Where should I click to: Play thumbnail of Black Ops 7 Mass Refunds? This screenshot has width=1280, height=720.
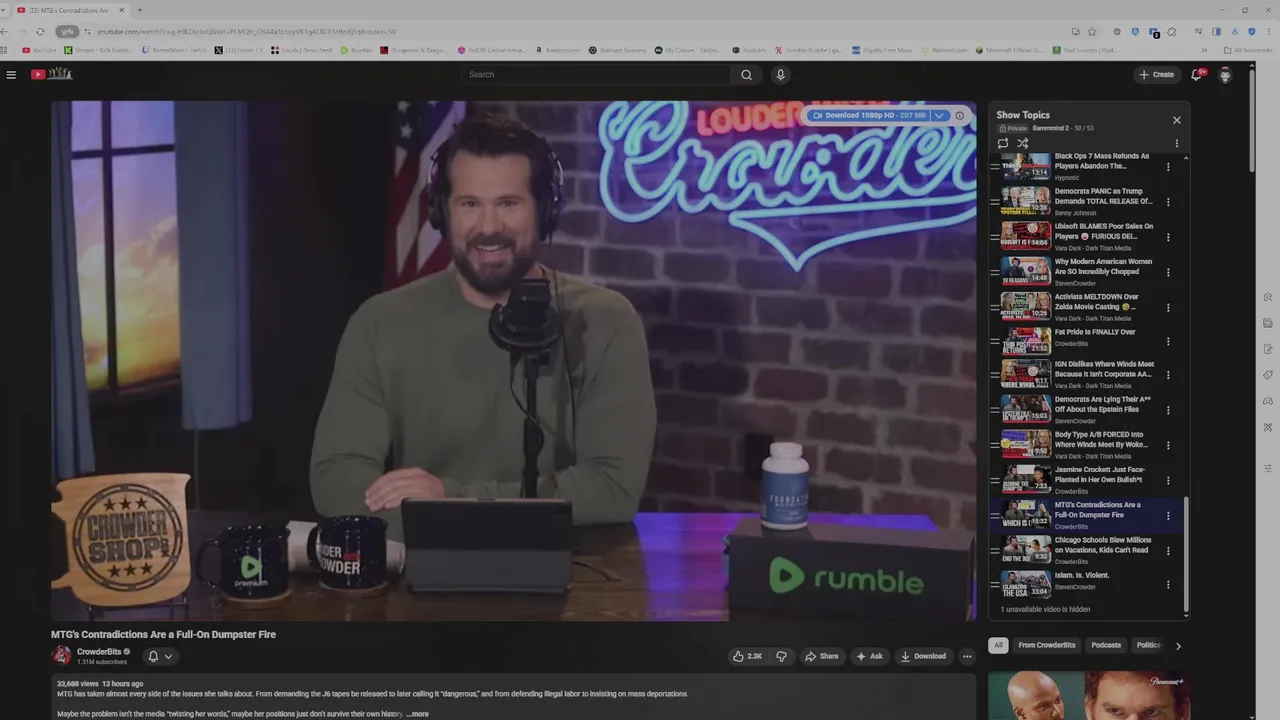(1026, 166)
